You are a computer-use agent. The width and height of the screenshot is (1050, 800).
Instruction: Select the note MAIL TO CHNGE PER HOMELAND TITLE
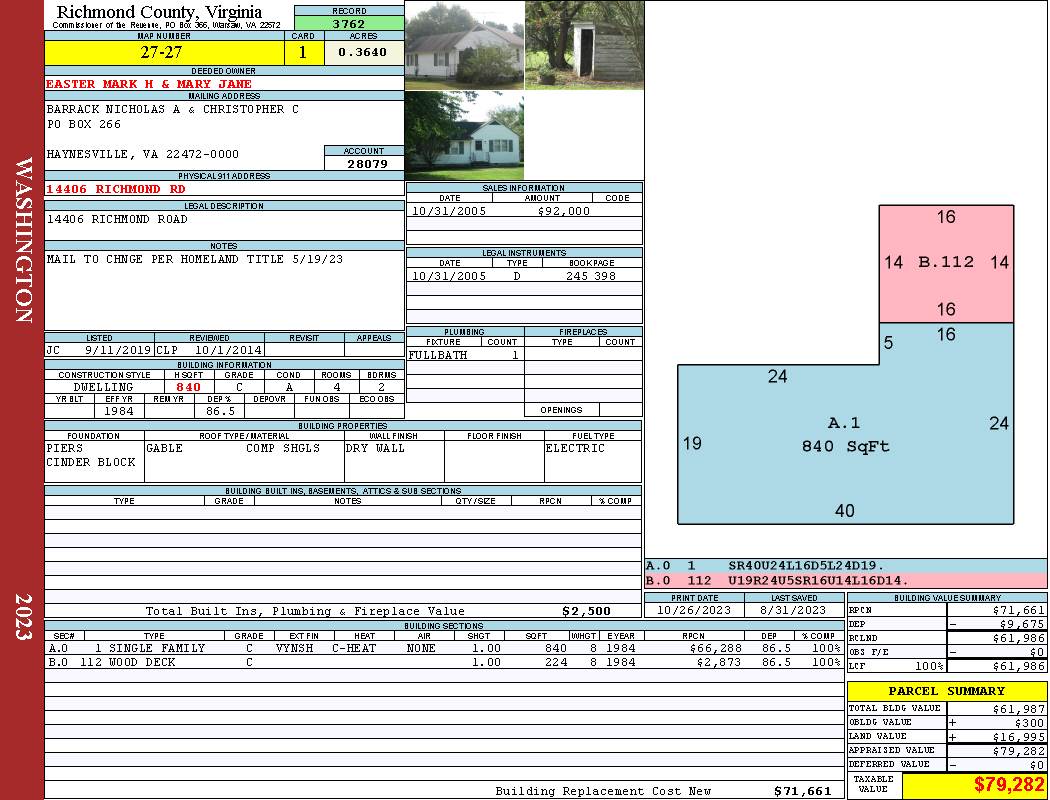194,259
